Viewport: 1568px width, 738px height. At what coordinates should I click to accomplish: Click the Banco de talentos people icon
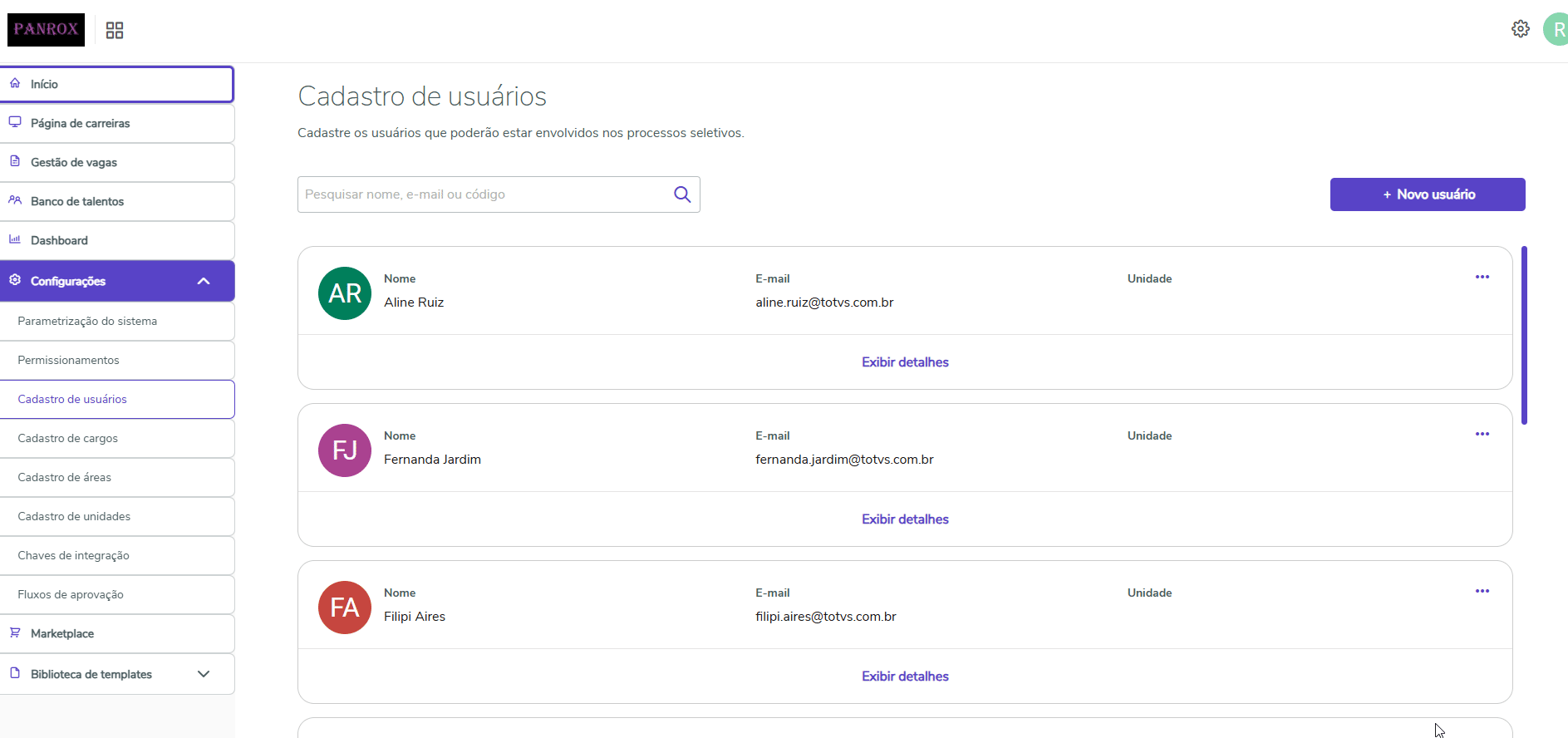click(15, 200)
